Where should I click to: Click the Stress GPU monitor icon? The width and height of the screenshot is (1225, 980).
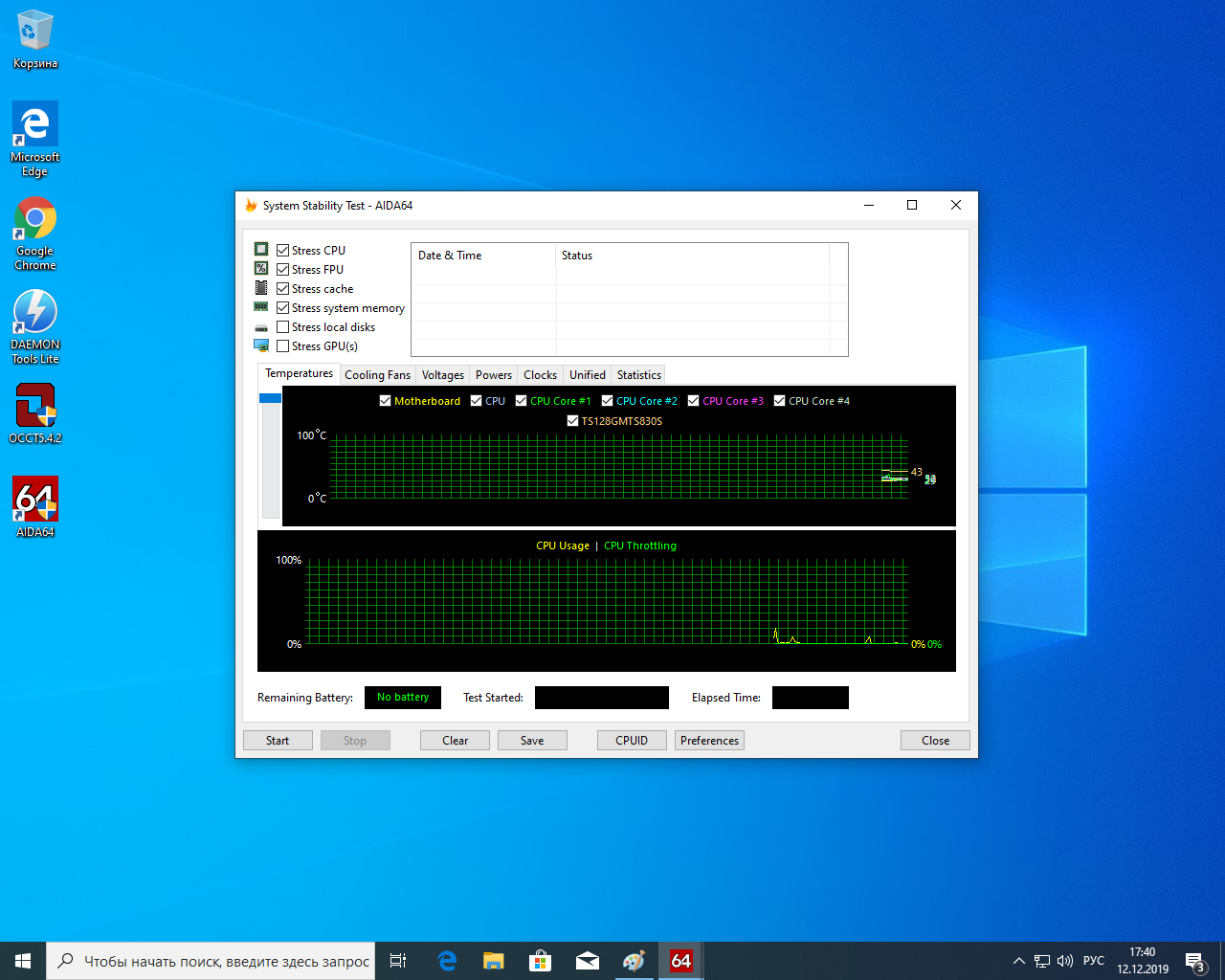[x=261, y=345]
